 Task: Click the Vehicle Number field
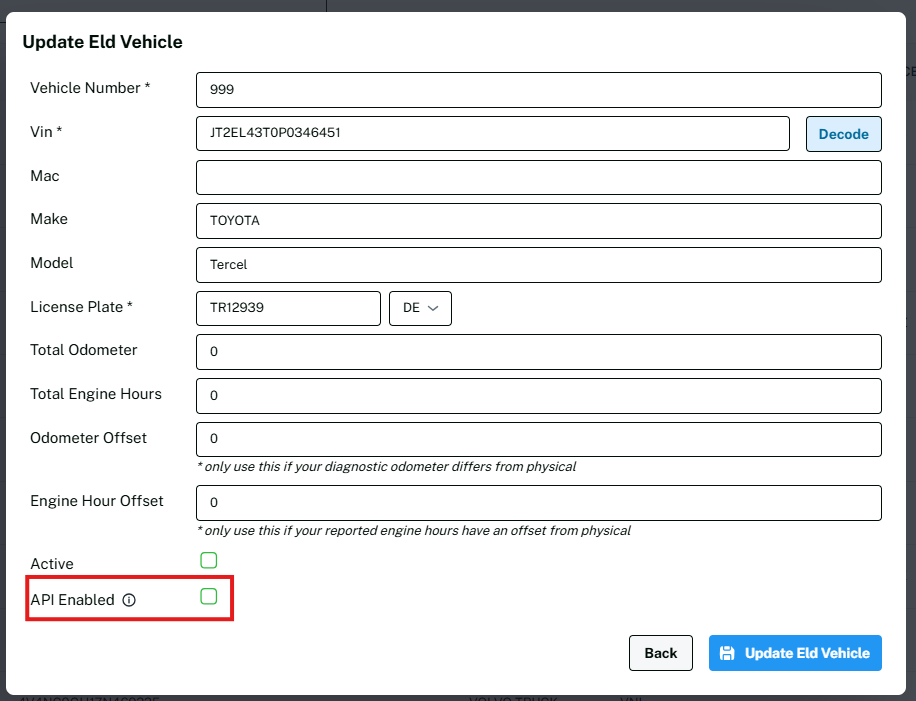click(x=538, y=89)
